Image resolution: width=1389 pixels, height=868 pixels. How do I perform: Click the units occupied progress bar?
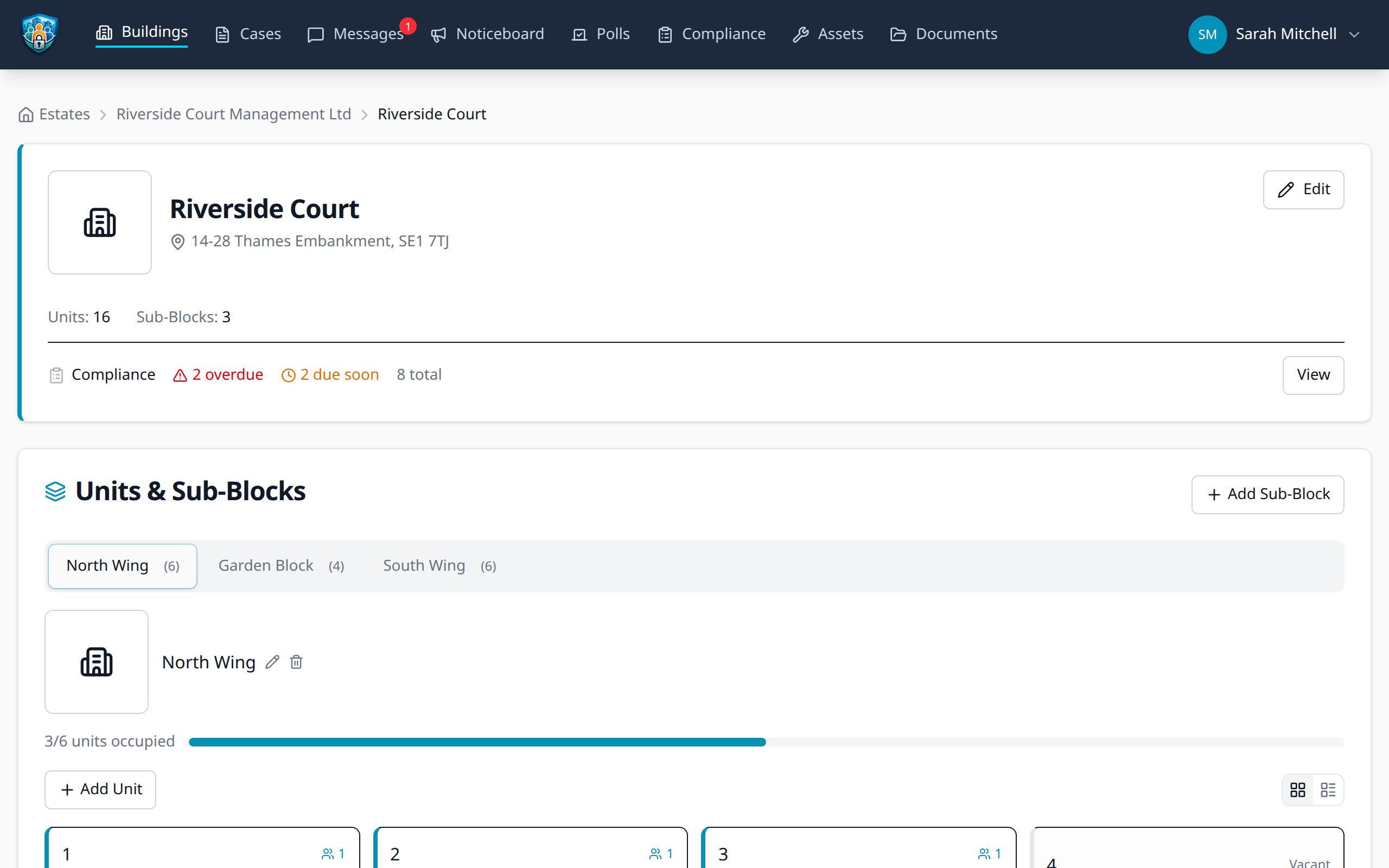[766, 742]
